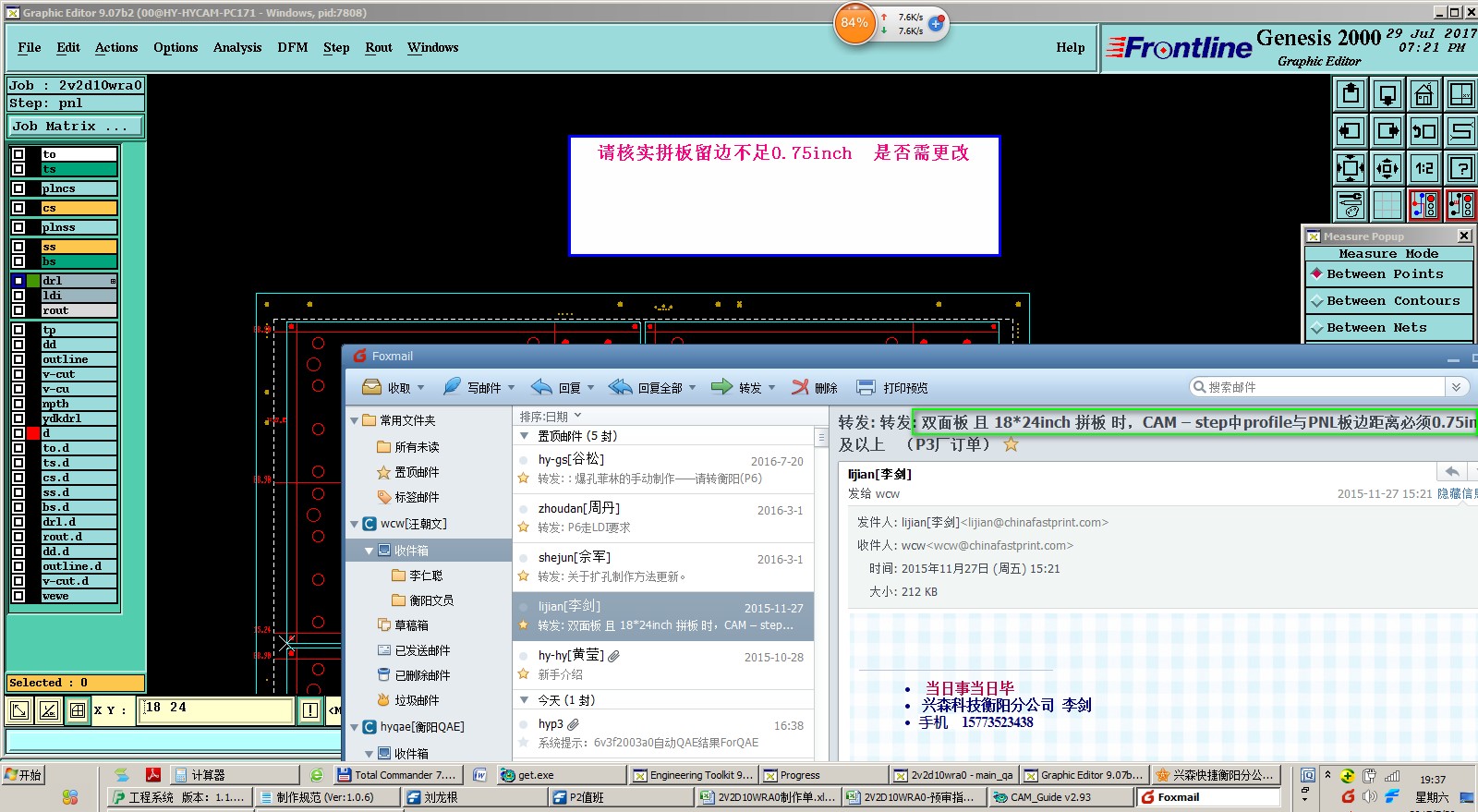Toggle the checkbox for layer rout
The height and width of the screenshot is (812, 1478).
(18, 310)
